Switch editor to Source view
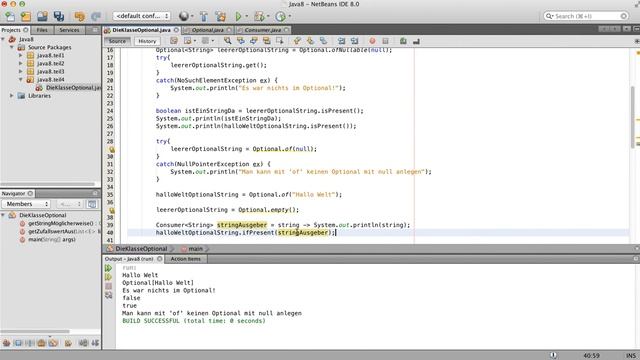 click(117, 41)
